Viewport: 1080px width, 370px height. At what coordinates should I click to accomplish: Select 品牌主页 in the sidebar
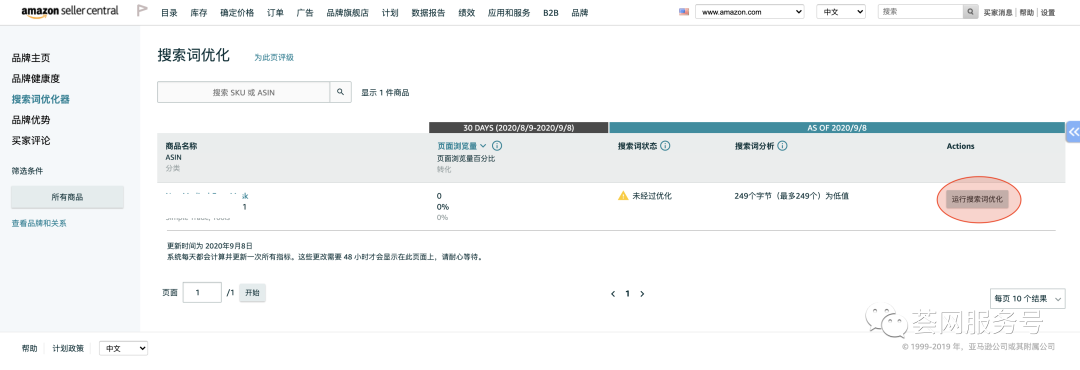click(31, 58)
